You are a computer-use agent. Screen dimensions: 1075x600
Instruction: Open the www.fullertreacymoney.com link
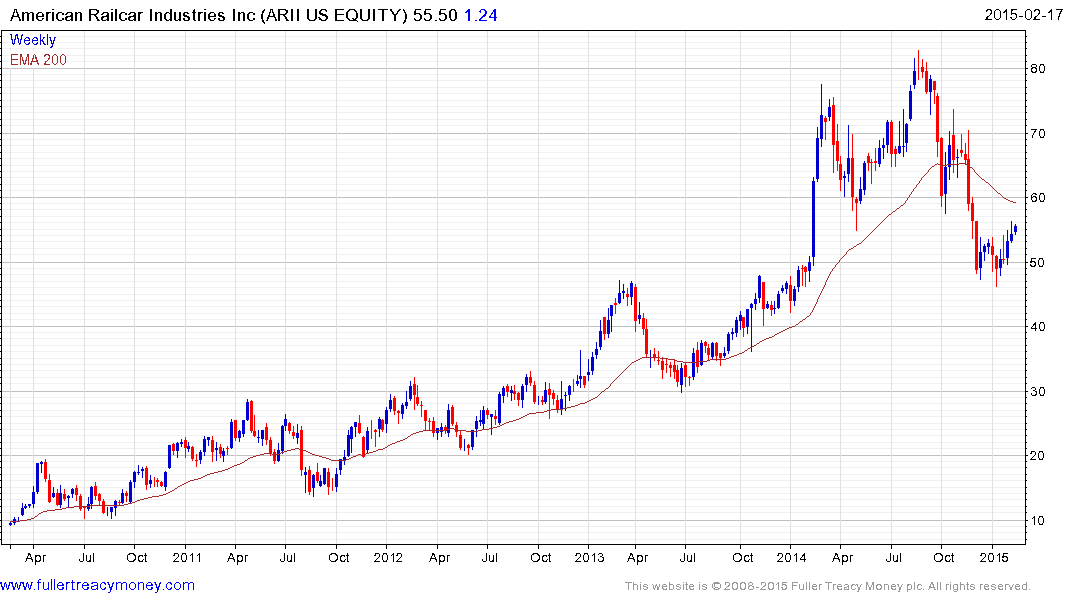coord(97,586)
